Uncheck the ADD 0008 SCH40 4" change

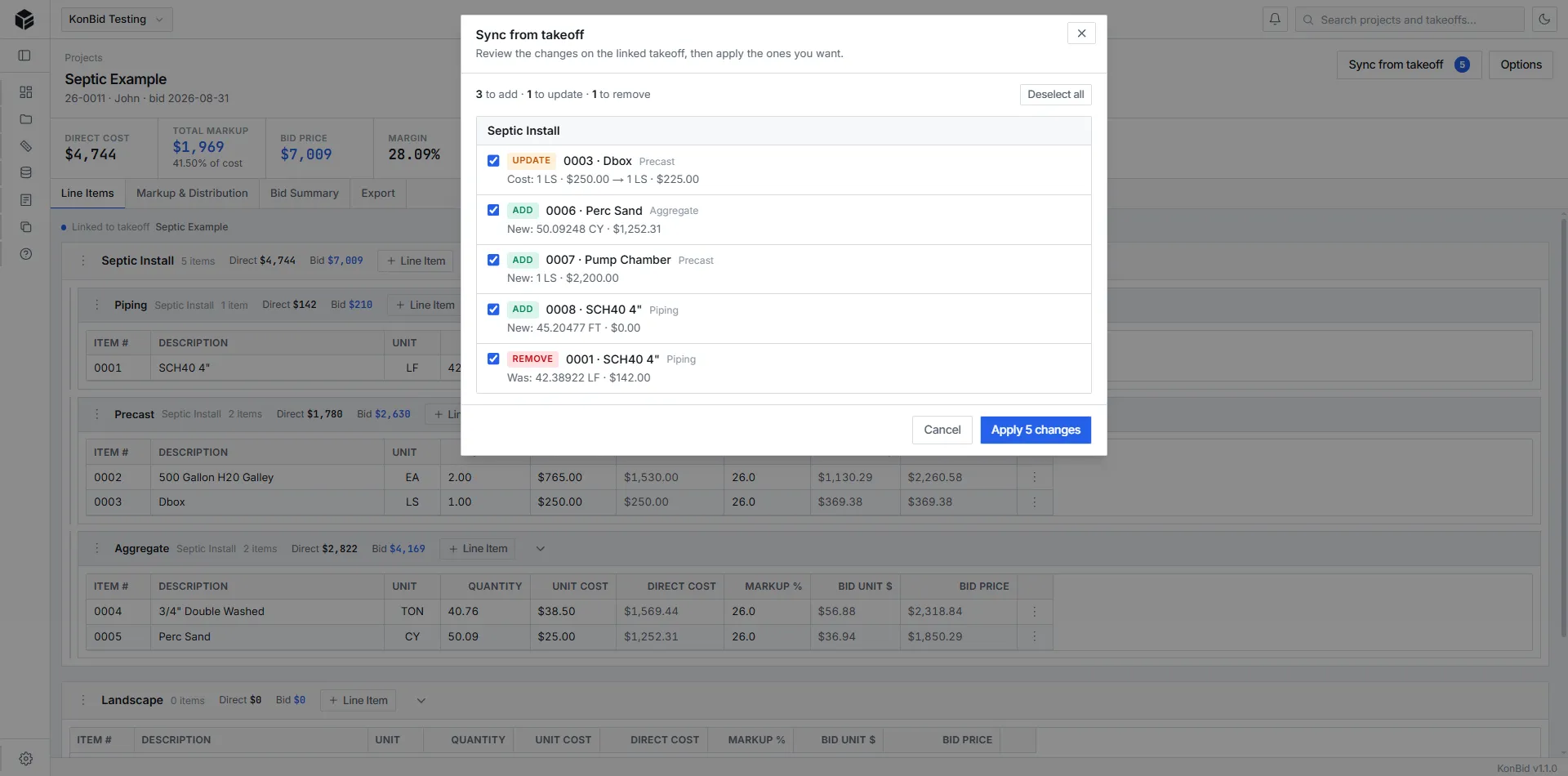(493, 310)
